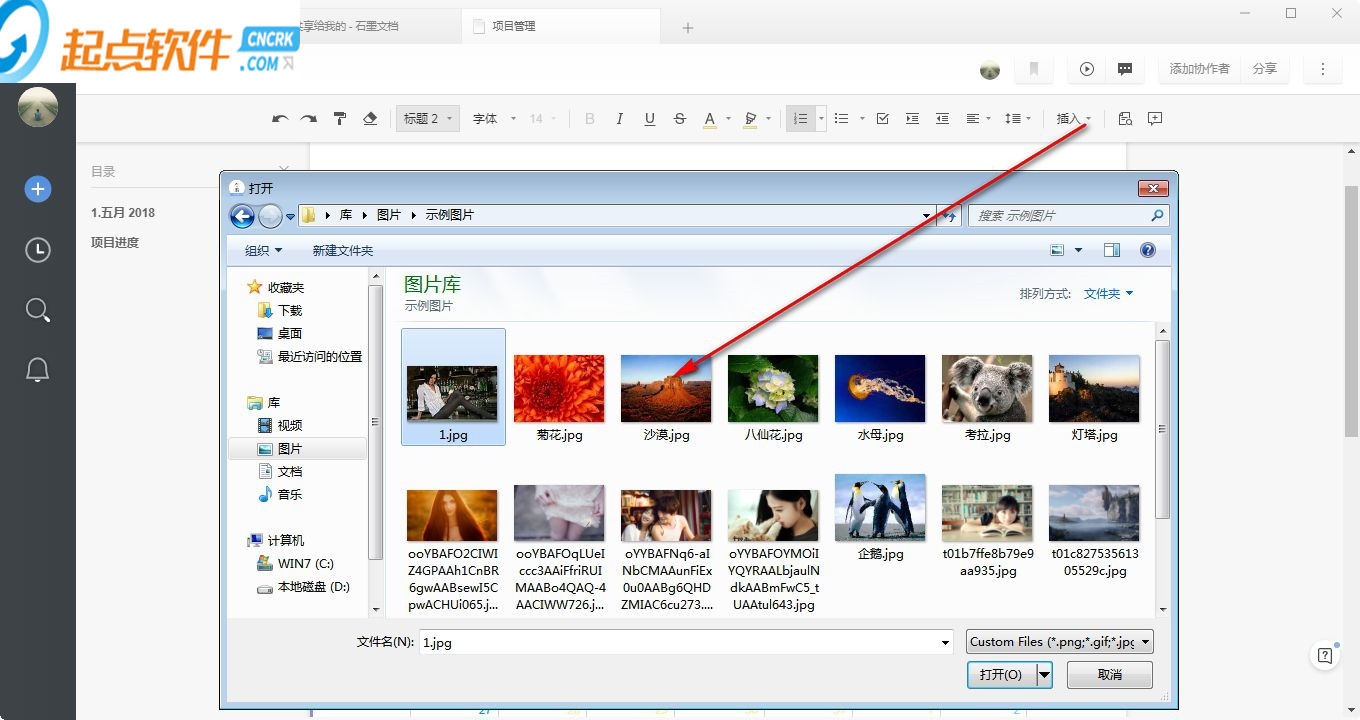Go back in the Open dialog
This screenshot has height=720, width=1360.
[241, 215]
